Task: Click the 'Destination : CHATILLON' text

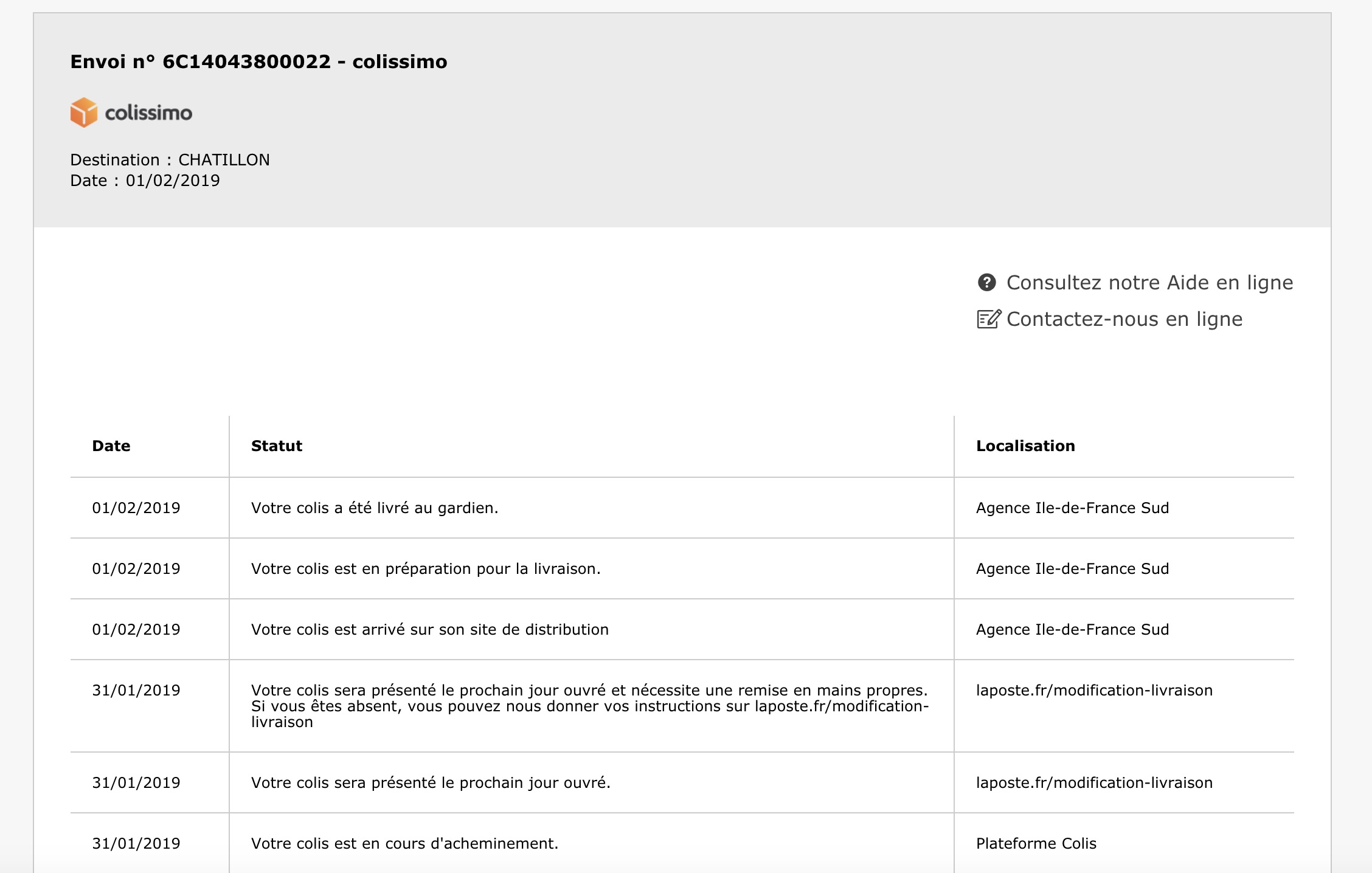Action: (170, 160)
